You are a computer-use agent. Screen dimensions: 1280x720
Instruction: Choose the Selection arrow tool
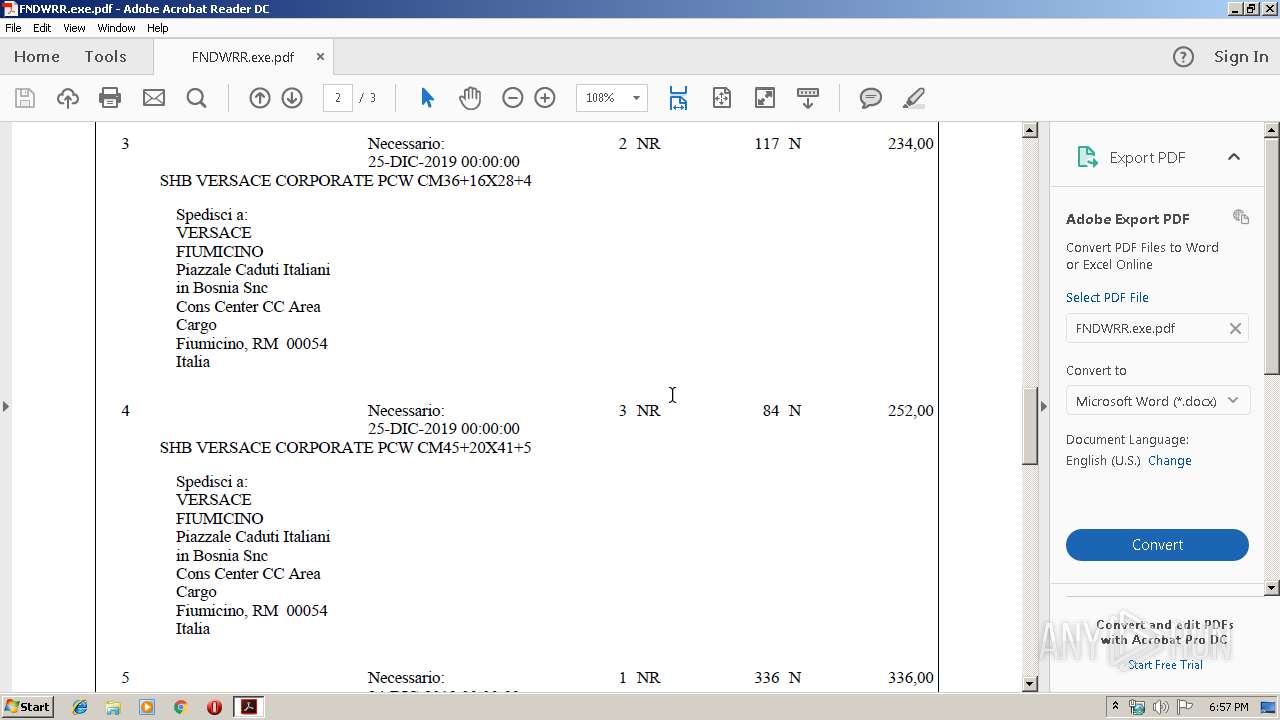pyautogui.click(x=428, y=98)
